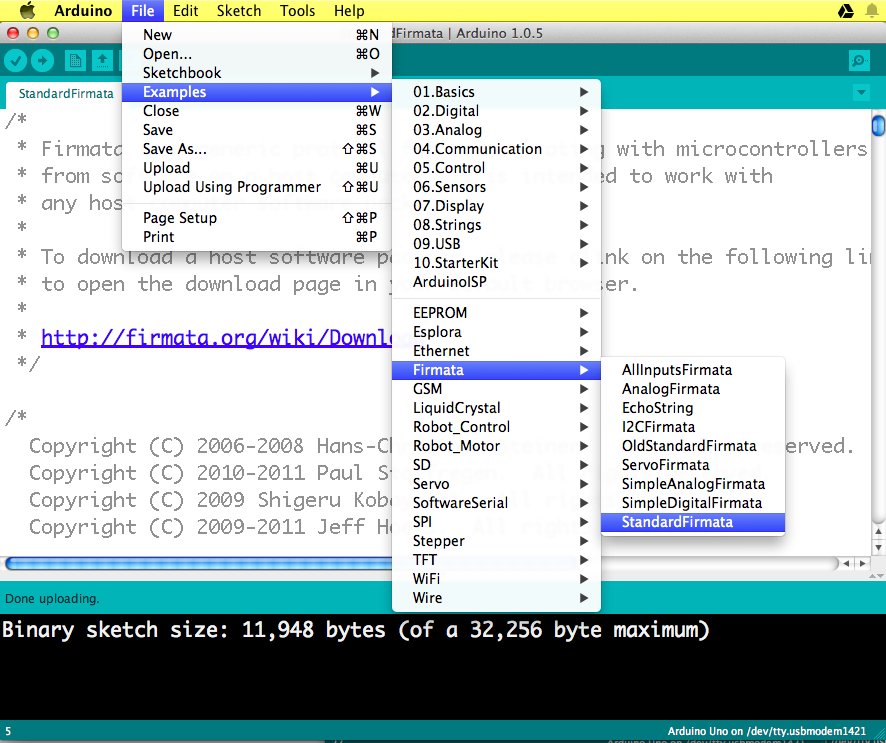Click the Google Drive menu bar icon
Screen dimensions: 886x743
pyautogui.click(x=845, y=11)
